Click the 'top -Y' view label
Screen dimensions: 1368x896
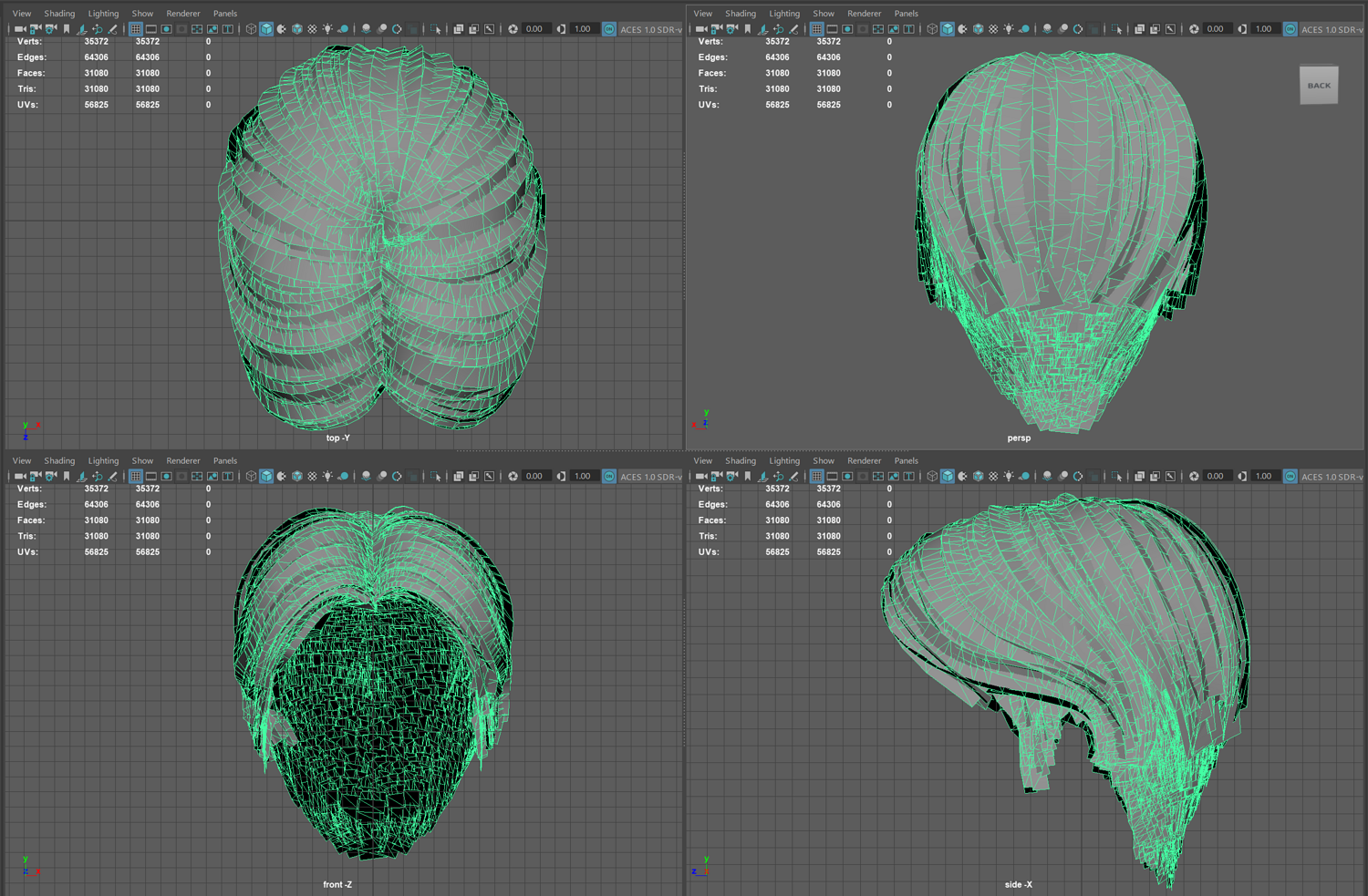point(337,438)
